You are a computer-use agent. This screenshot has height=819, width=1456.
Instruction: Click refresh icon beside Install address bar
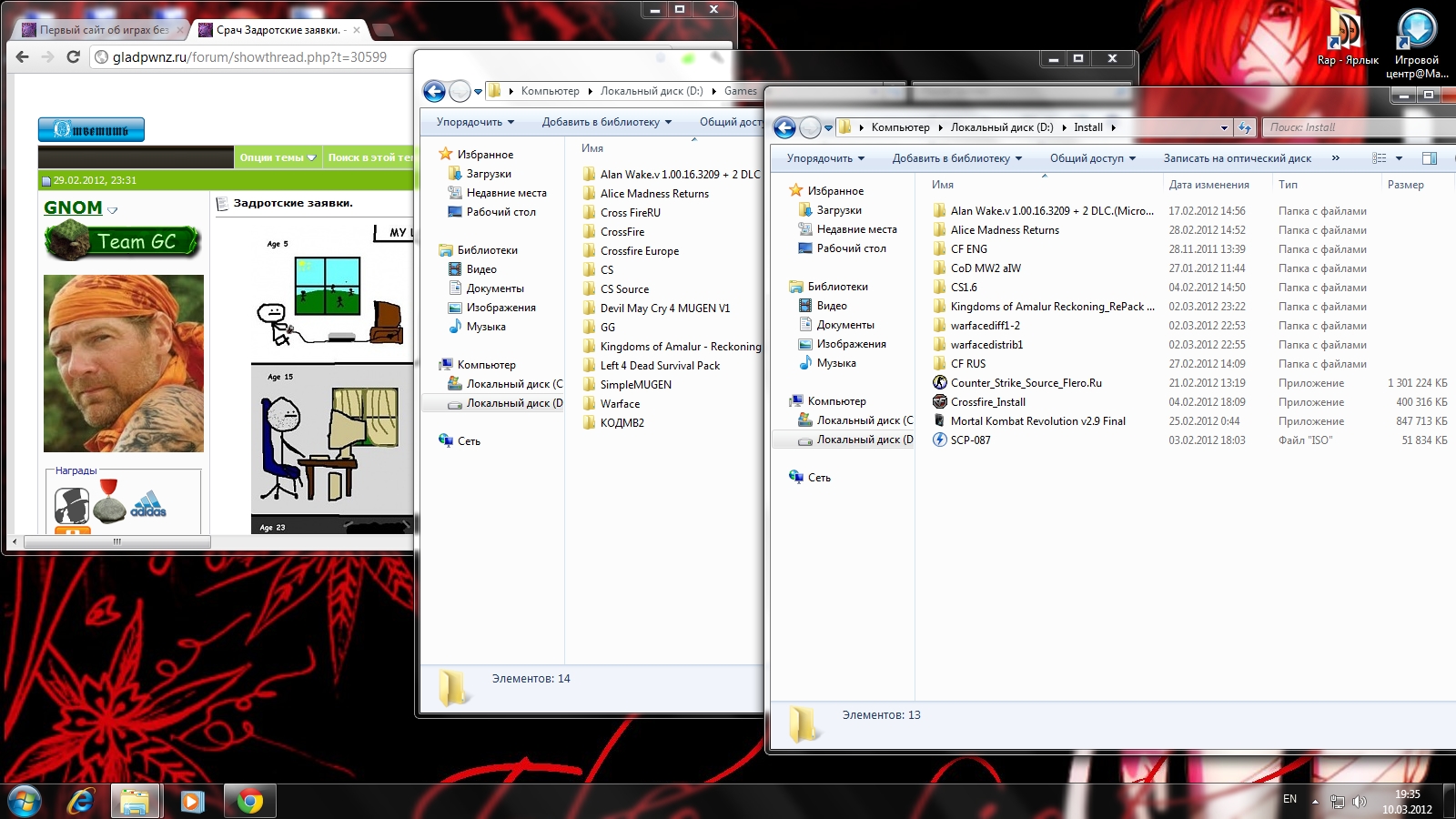click(1246, 127)
